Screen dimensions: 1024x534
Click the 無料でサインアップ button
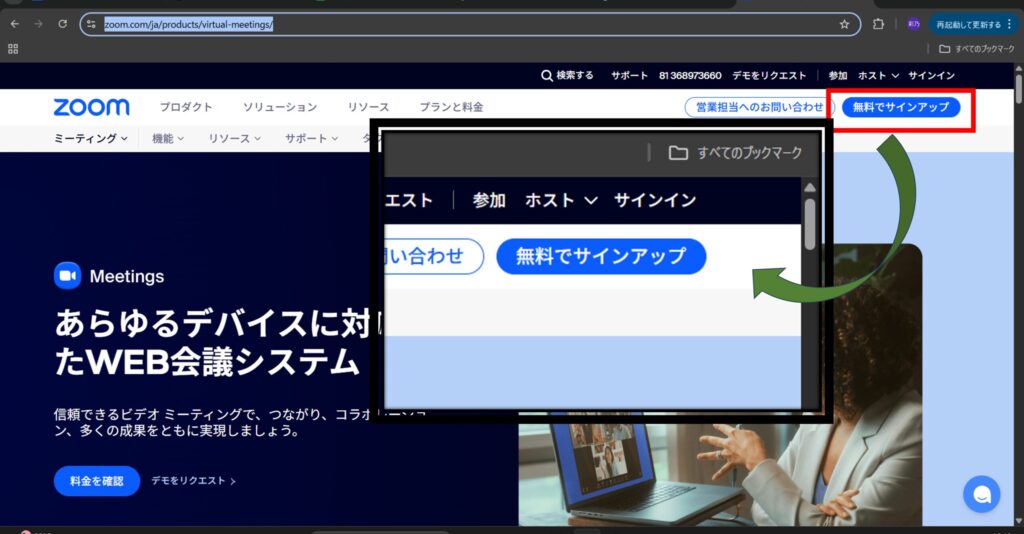point(900,107)
